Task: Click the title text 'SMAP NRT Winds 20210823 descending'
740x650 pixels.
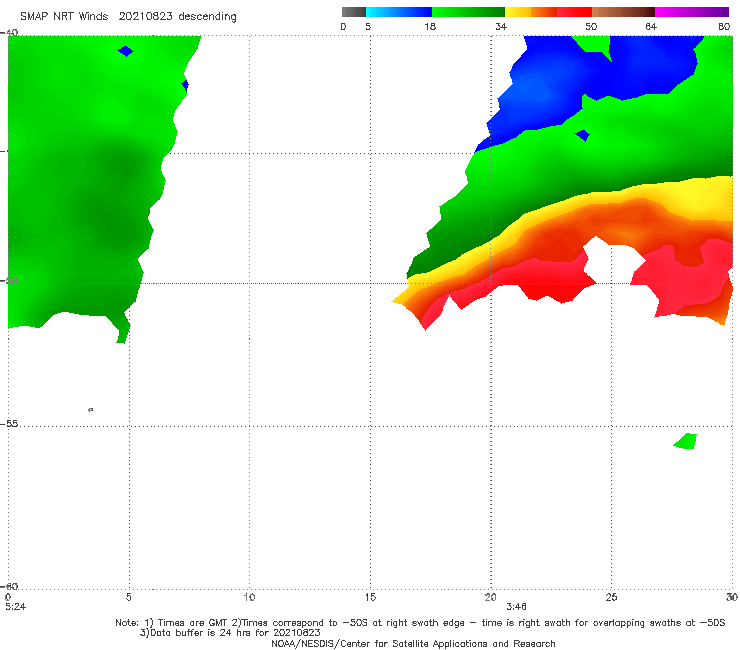Action: pyautogui.click(x=128, y=16)
